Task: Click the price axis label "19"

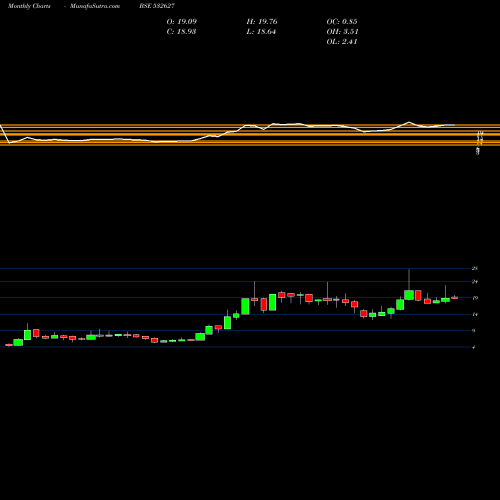Action: tap(475, 298)
